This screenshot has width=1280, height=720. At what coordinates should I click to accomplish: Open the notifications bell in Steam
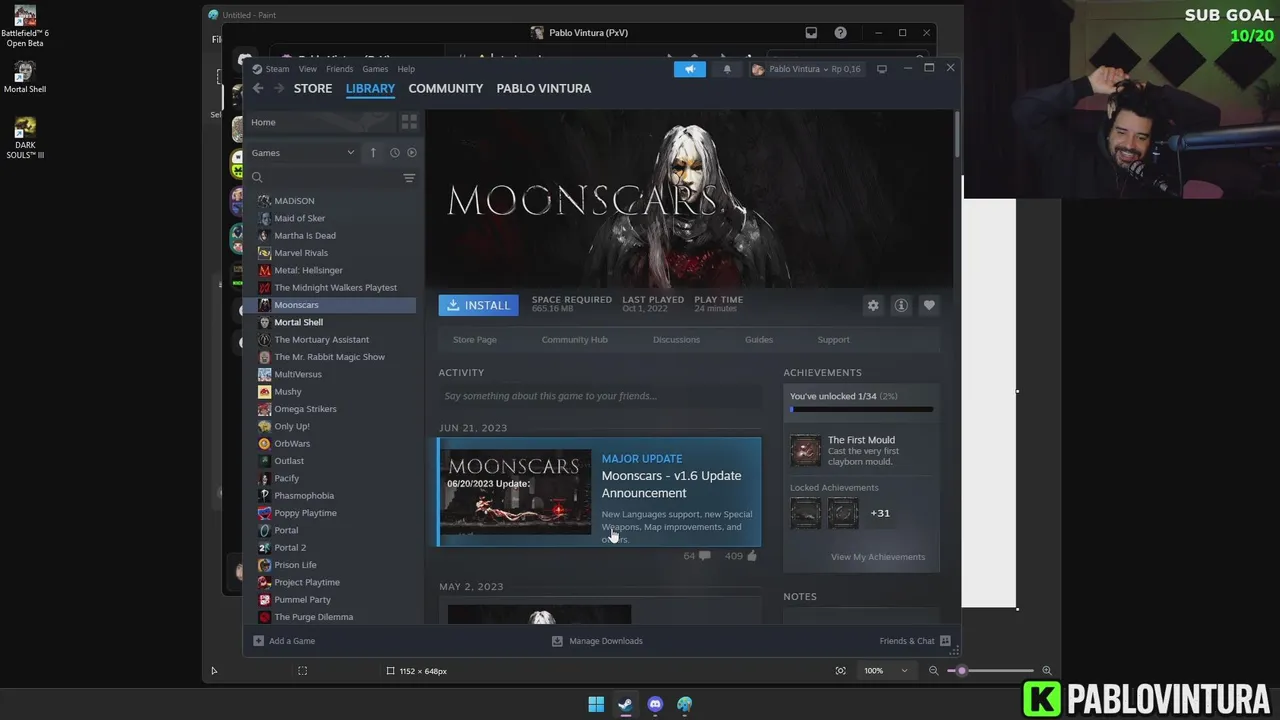[x=727, y=69]
